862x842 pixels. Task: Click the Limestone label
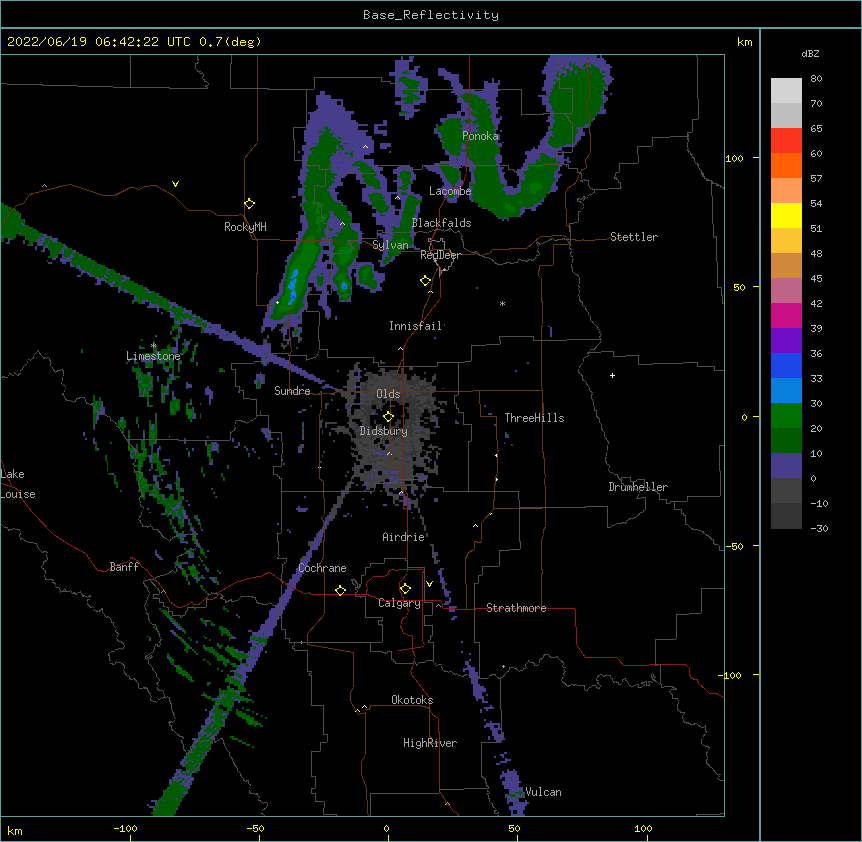(x=153, y=356)
